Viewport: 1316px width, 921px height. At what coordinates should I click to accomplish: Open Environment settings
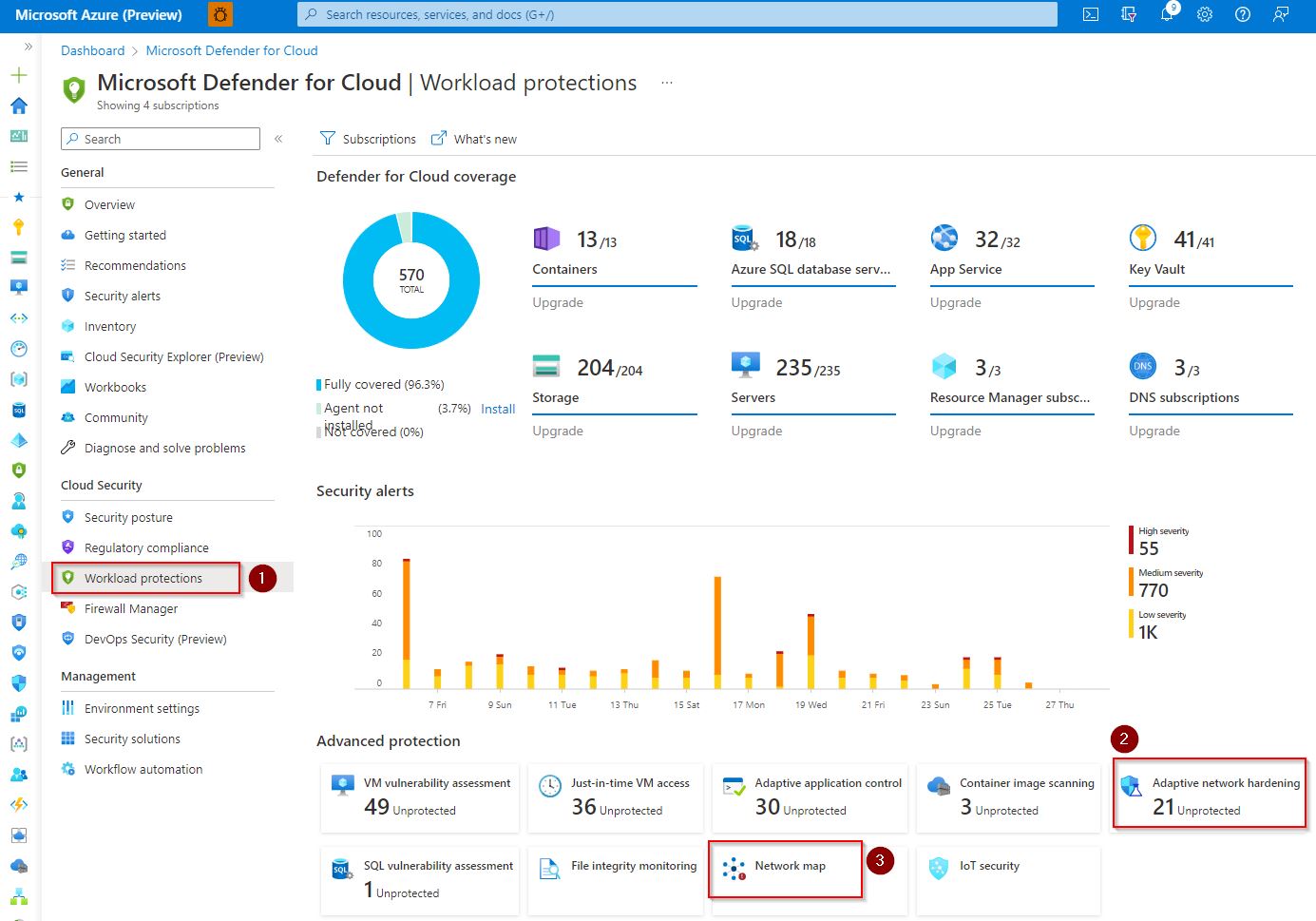142,708
